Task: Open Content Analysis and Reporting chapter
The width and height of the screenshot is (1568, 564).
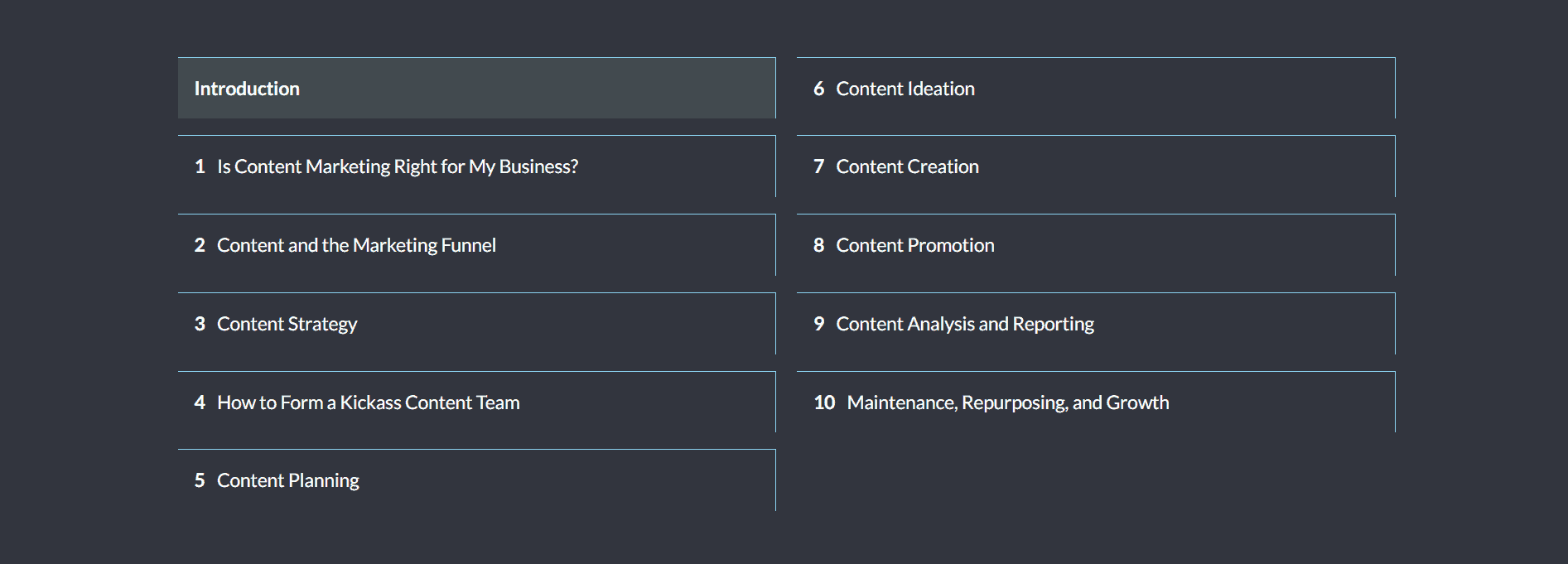Action: pyautogui.click(x=1096, y=324)
